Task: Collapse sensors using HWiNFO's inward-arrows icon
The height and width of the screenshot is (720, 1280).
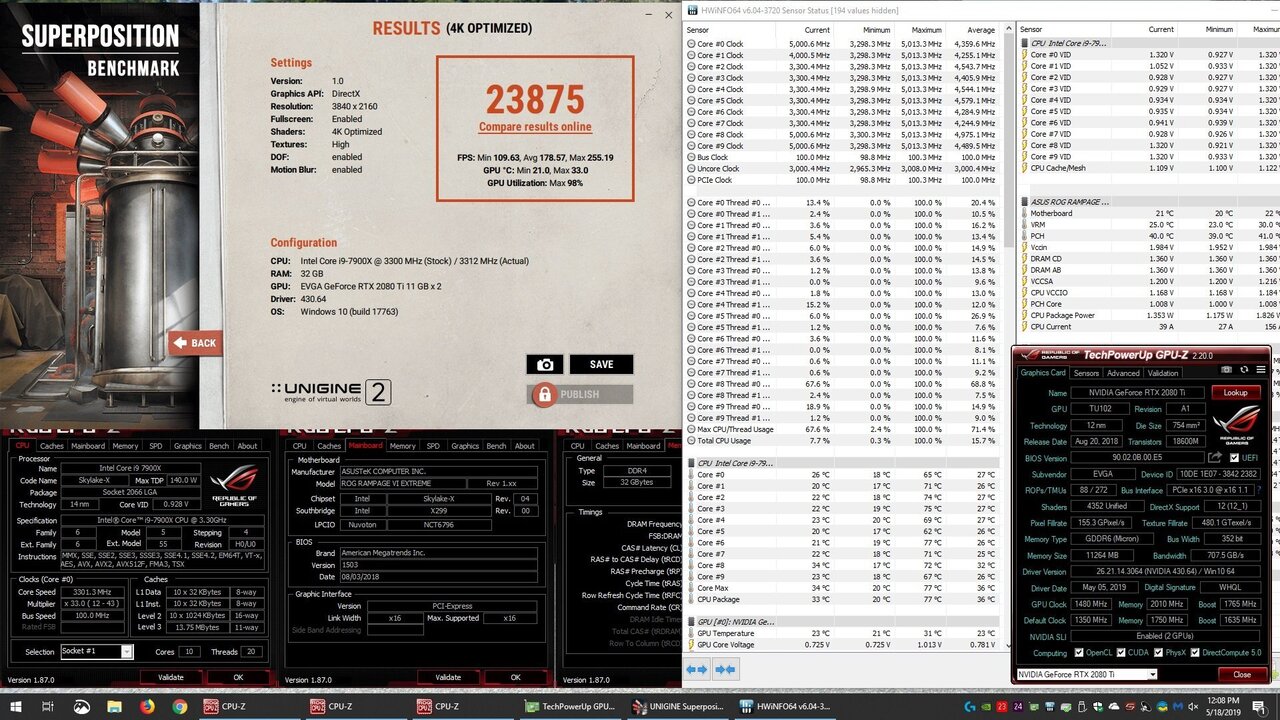Action: 725,670
